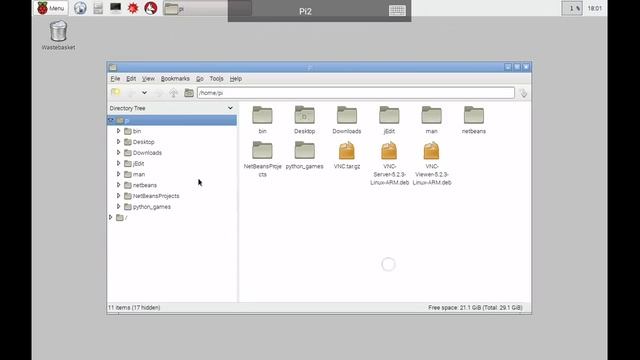Select man in the directory tree
640x360 pixels.
coord(139,174)
